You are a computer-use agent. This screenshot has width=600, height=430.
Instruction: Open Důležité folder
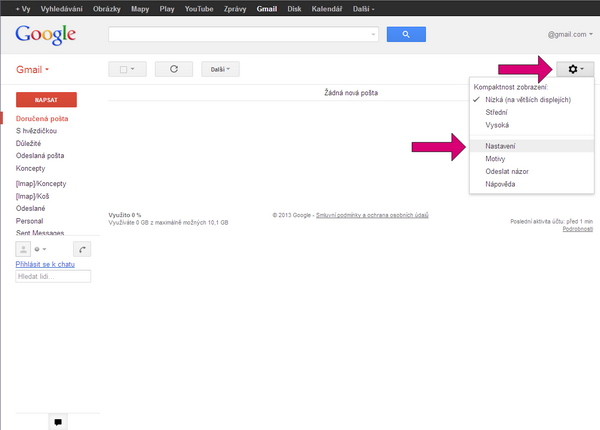click(28, 143)
